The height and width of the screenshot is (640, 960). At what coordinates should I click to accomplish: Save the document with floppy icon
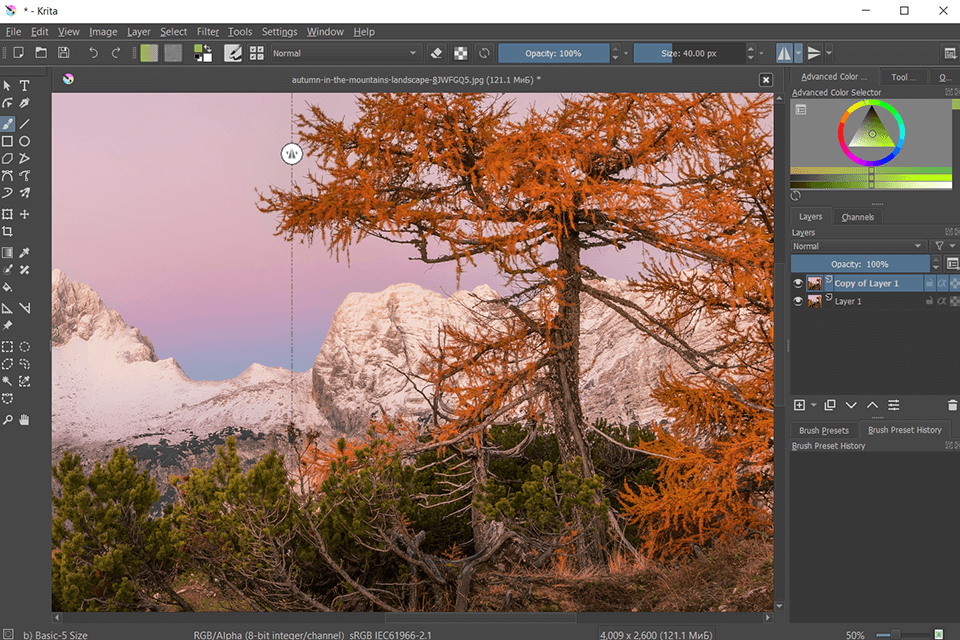pos(63,53)
